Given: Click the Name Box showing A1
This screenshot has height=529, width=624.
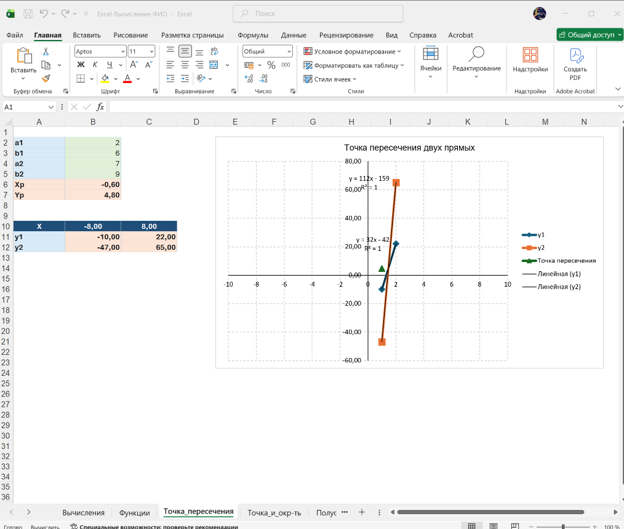Looking at the screenshot, I should click(29, 107).
